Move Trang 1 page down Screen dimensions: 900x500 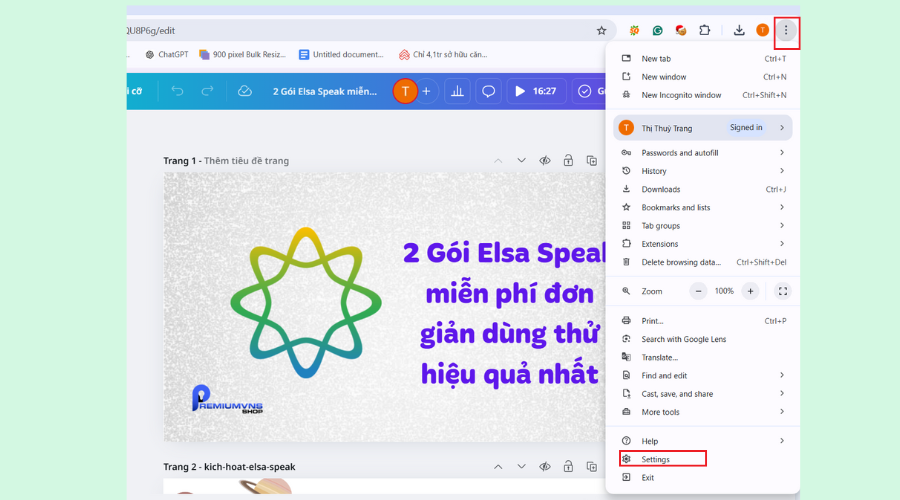(521, 161)
